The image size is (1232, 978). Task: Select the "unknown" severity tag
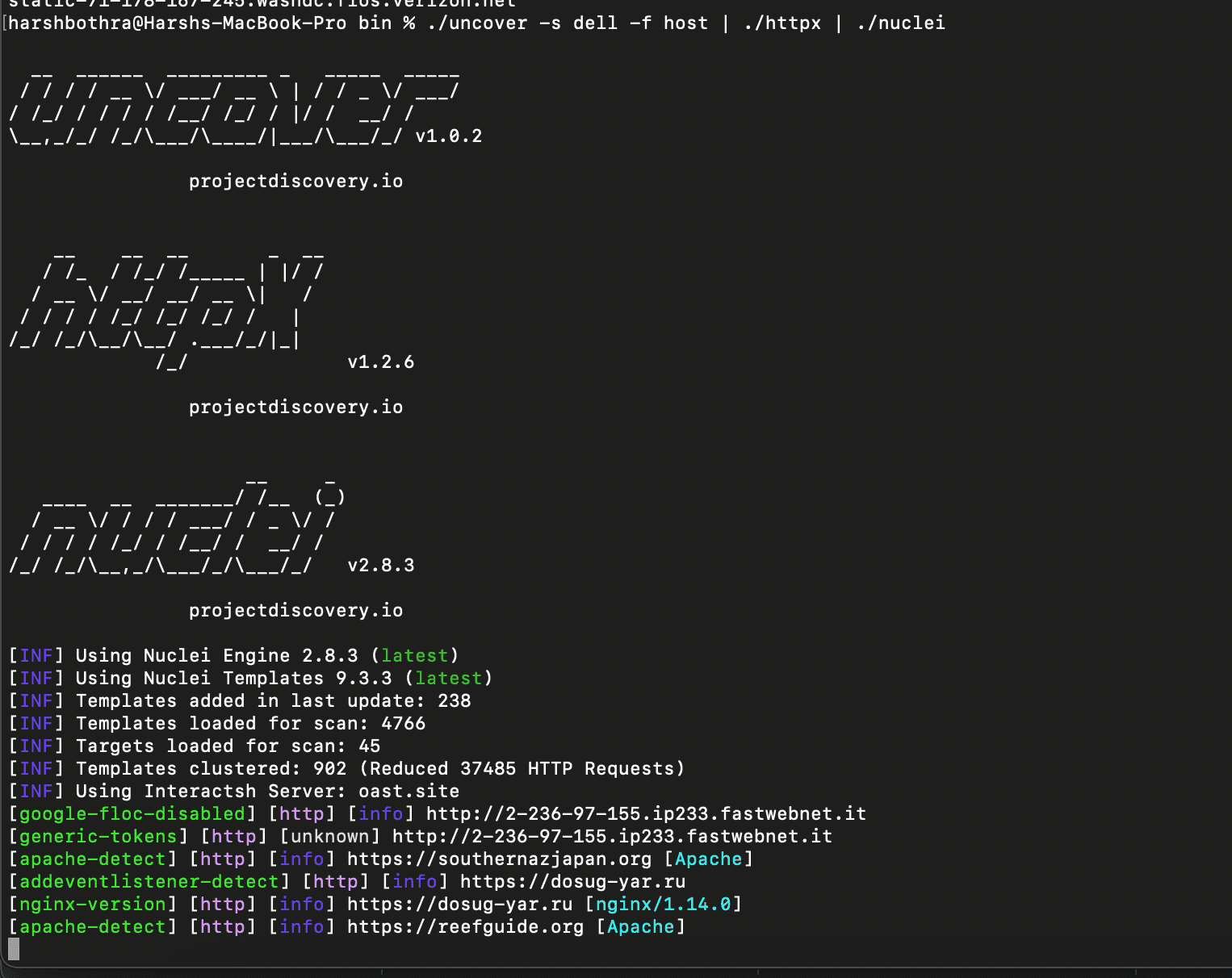click(329, 836)
